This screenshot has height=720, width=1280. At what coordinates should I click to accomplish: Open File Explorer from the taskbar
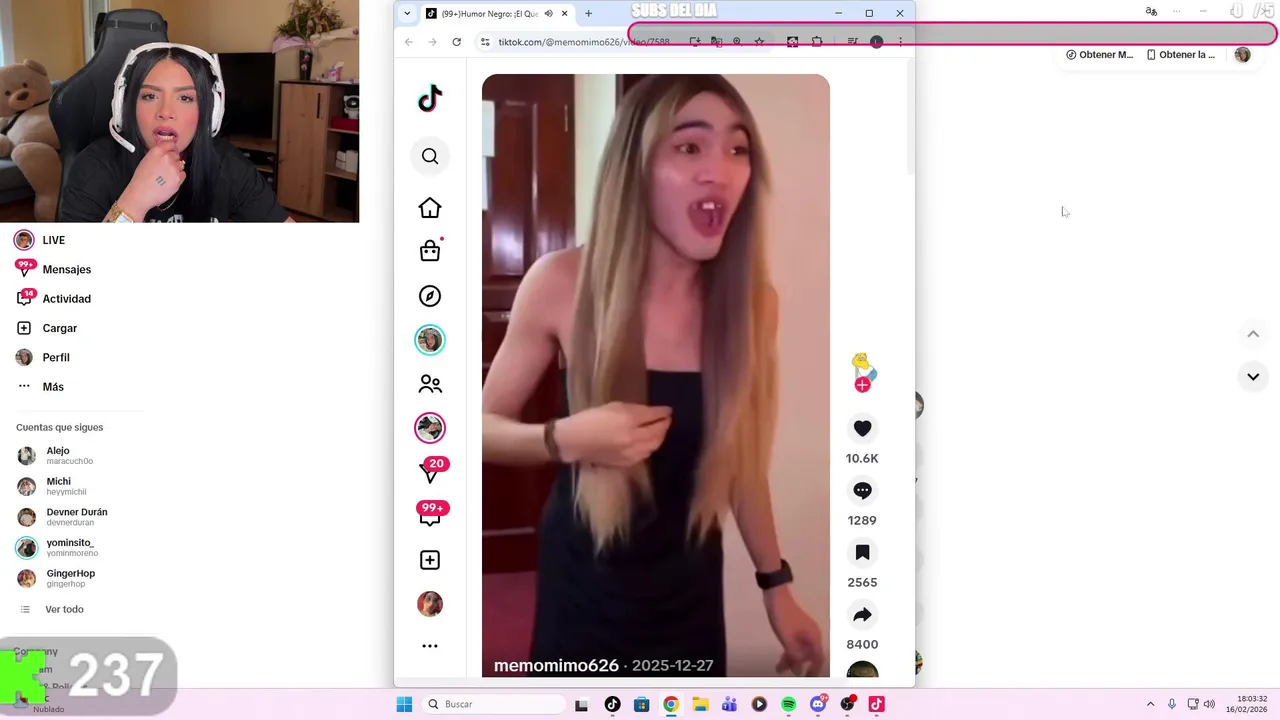pos(700,704)
